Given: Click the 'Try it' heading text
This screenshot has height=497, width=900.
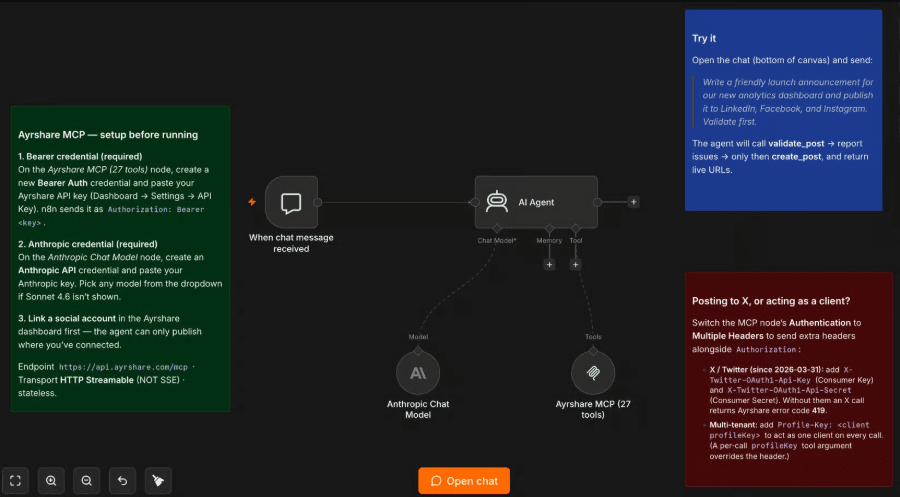Looking at the screenshot, I should pyautogui.click(x=704, y=38).
